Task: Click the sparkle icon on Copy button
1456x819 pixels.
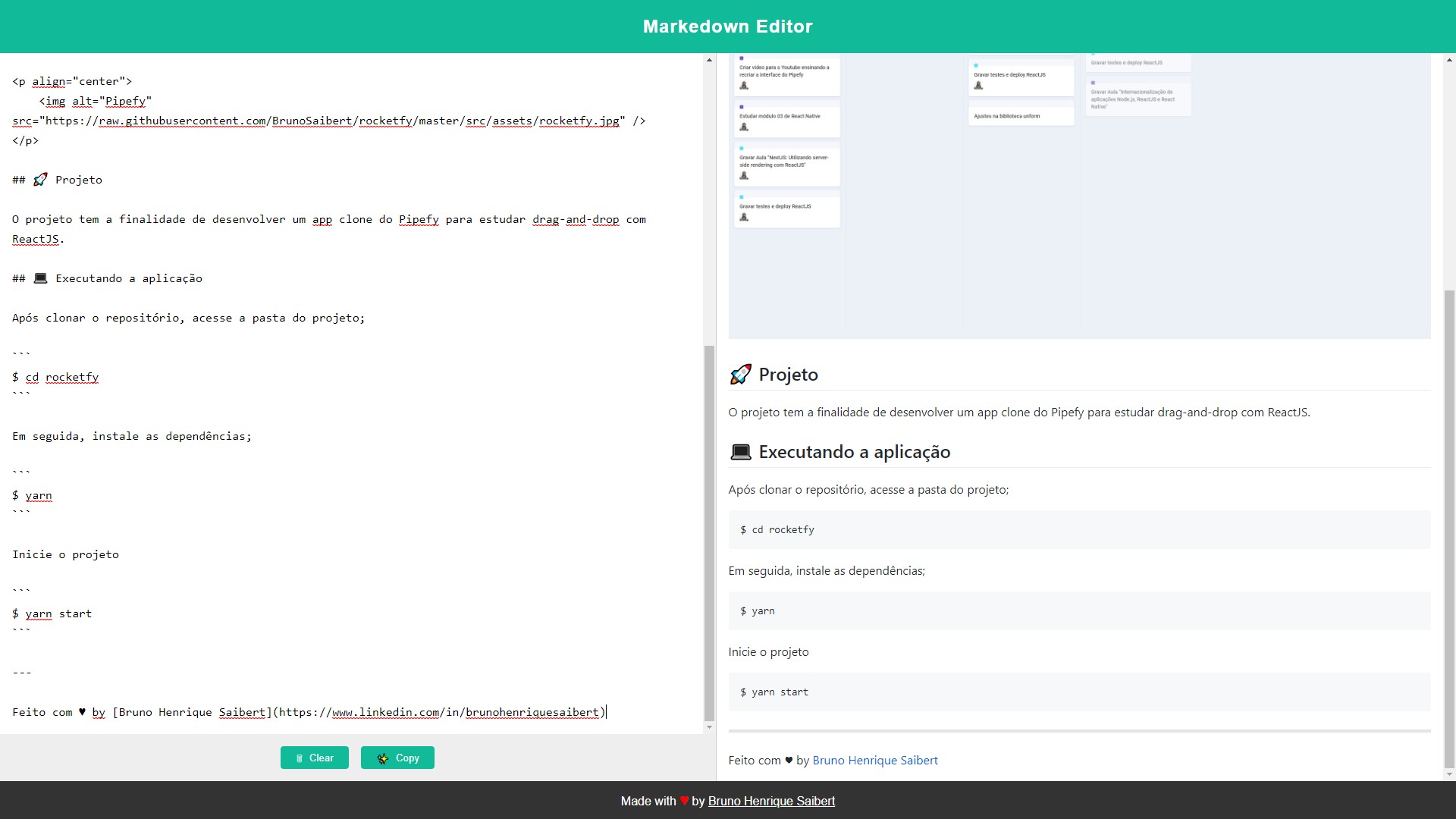Action: point(383,758)
